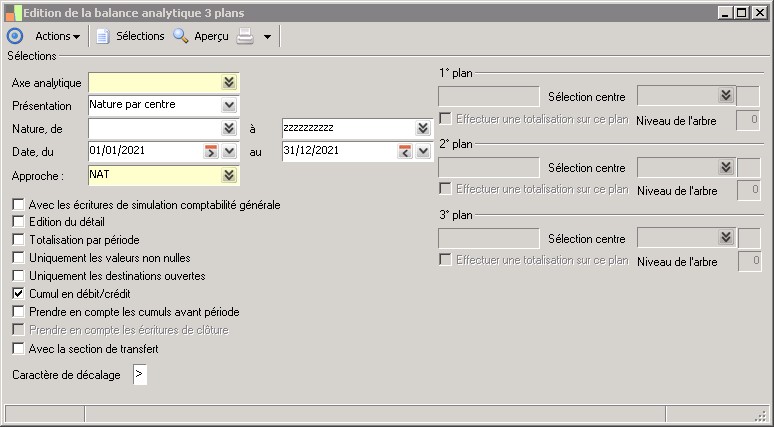Open the dropdown arrow next to the printer
The width and height of the screenshot is (774, 427).
pyautogui.click(x=267, y=37)
